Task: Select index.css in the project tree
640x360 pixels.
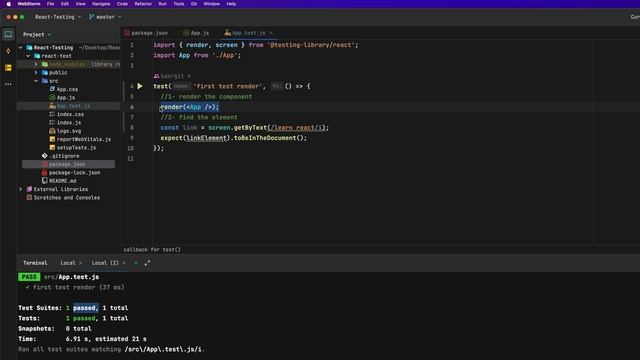Action: pyautogui.click(x=70, y=114)
